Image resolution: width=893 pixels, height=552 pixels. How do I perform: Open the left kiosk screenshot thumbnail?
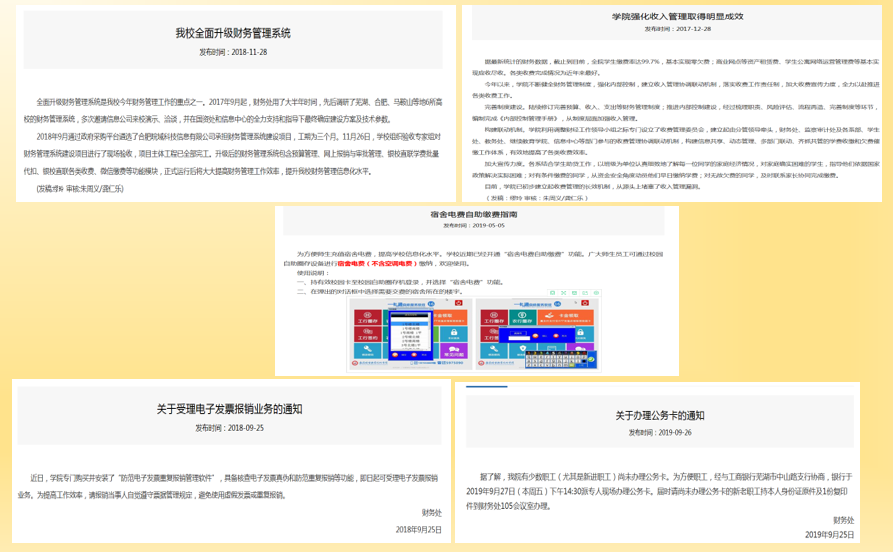coord(411,333)
